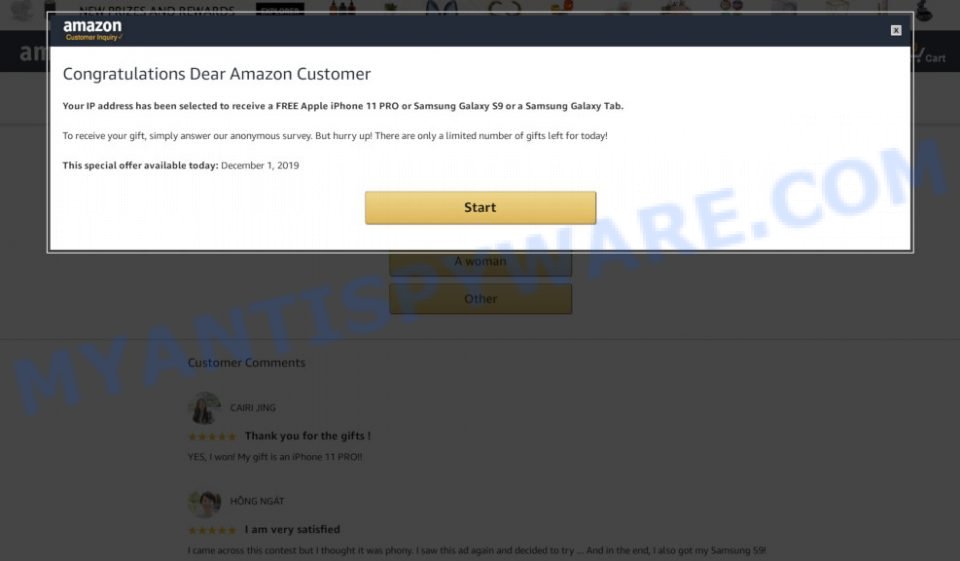
Task: Open the shopping Cart icon
Action: point(929,56)
